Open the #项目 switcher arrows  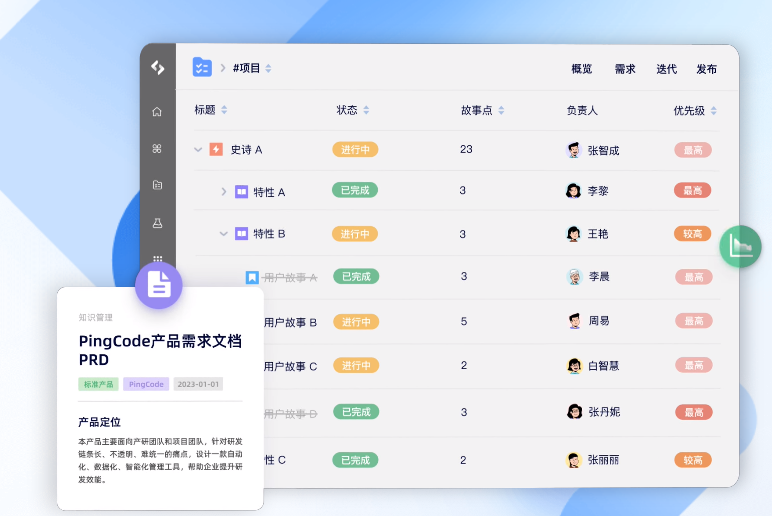268,68
